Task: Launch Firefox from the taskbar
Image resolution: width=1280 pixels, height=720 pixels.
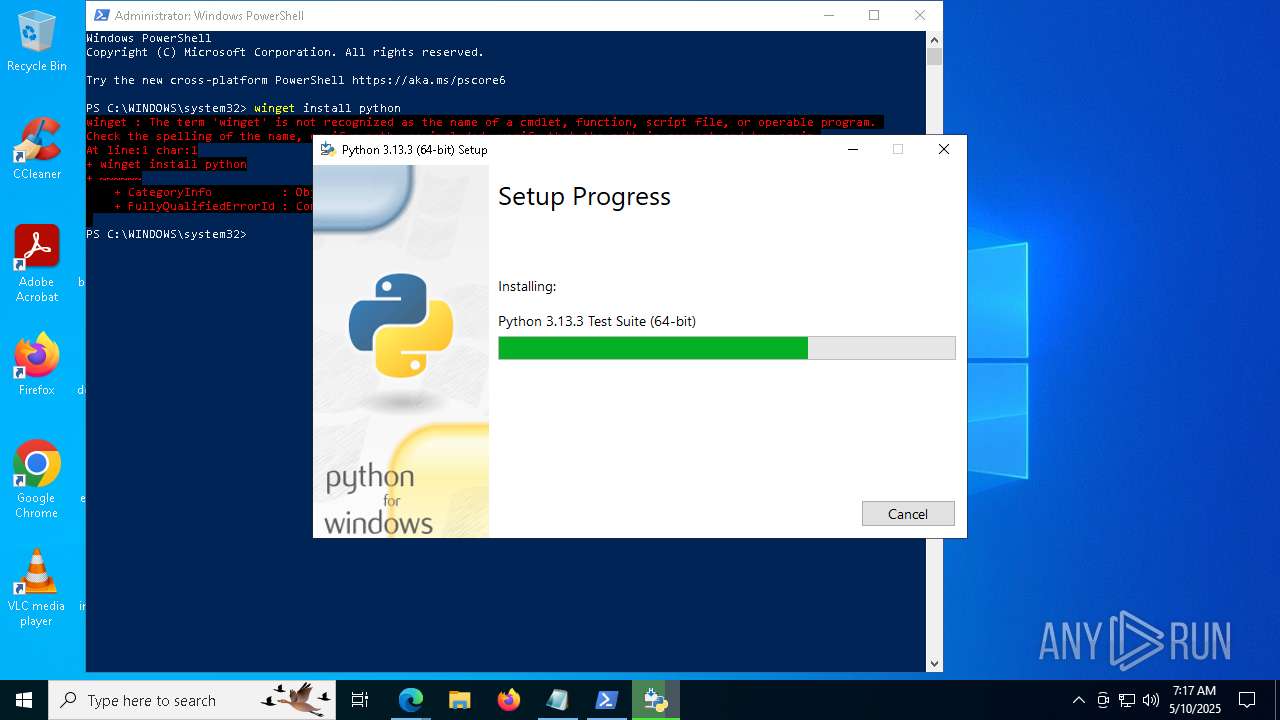Action: click(x=508, y=700)
